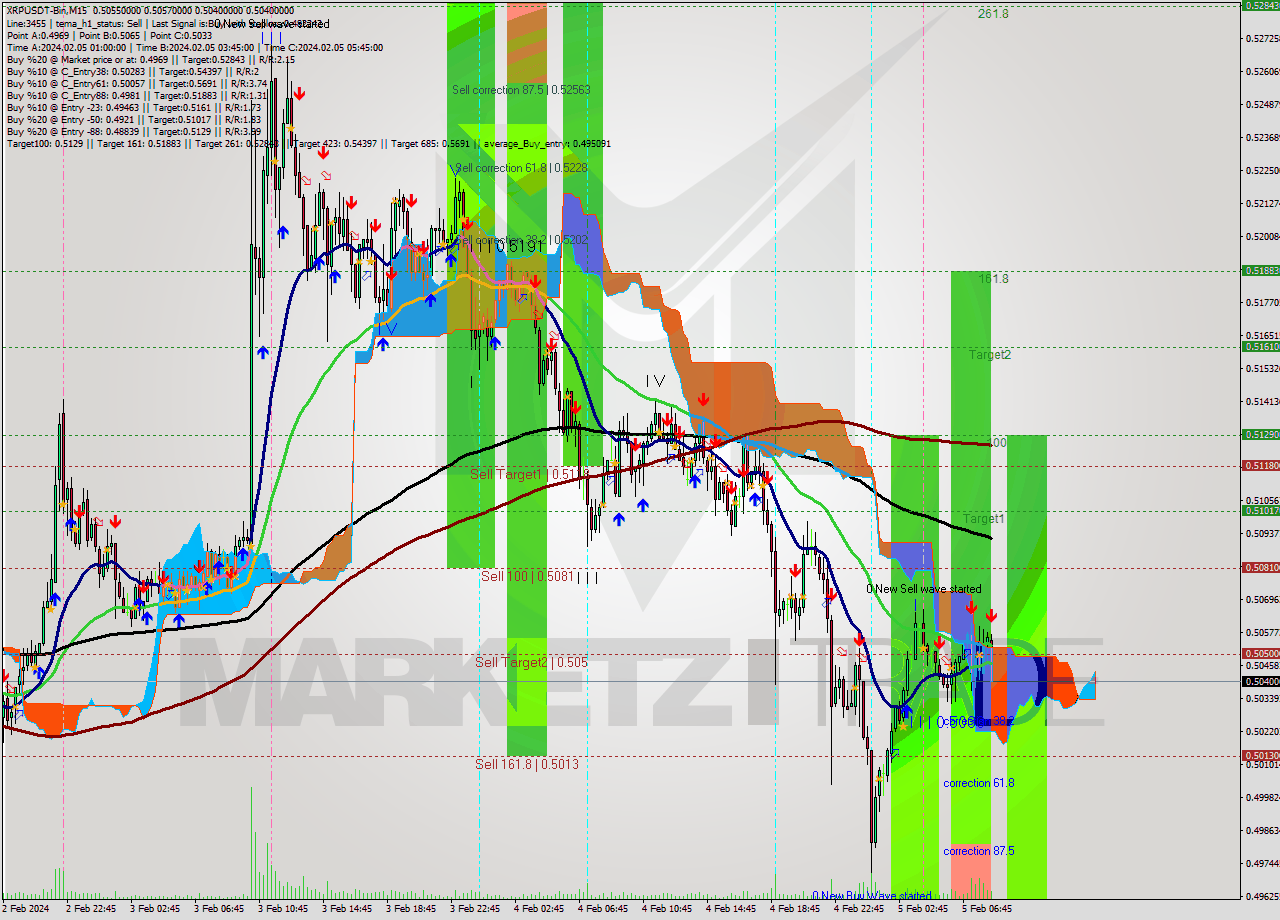The height and width of the screenshot is (920, 1280).
Task: Click the 'I V' wave label
Action: 654,381
